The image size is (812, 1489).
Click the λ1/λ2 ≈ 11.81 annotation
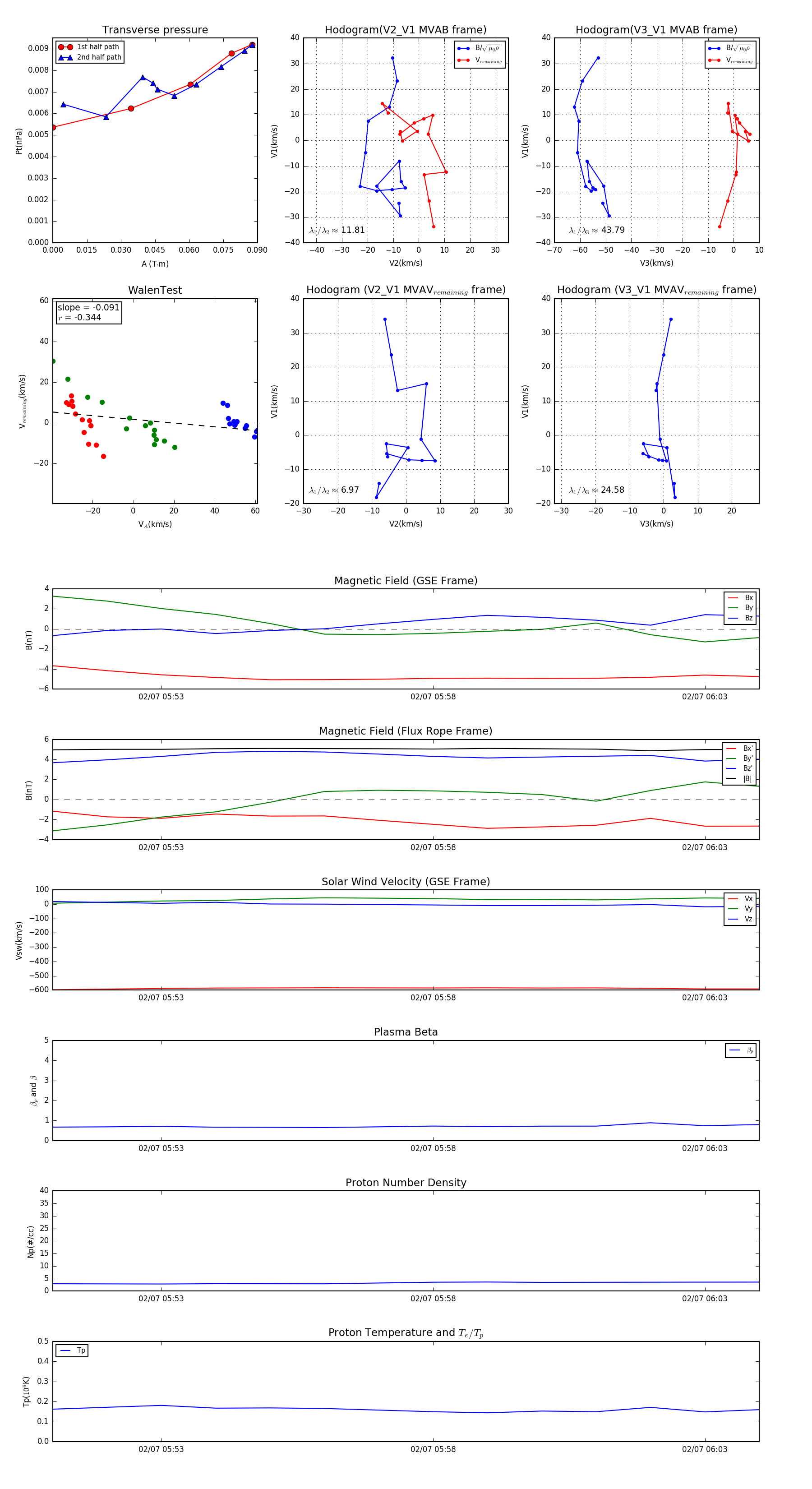[337, 230]
